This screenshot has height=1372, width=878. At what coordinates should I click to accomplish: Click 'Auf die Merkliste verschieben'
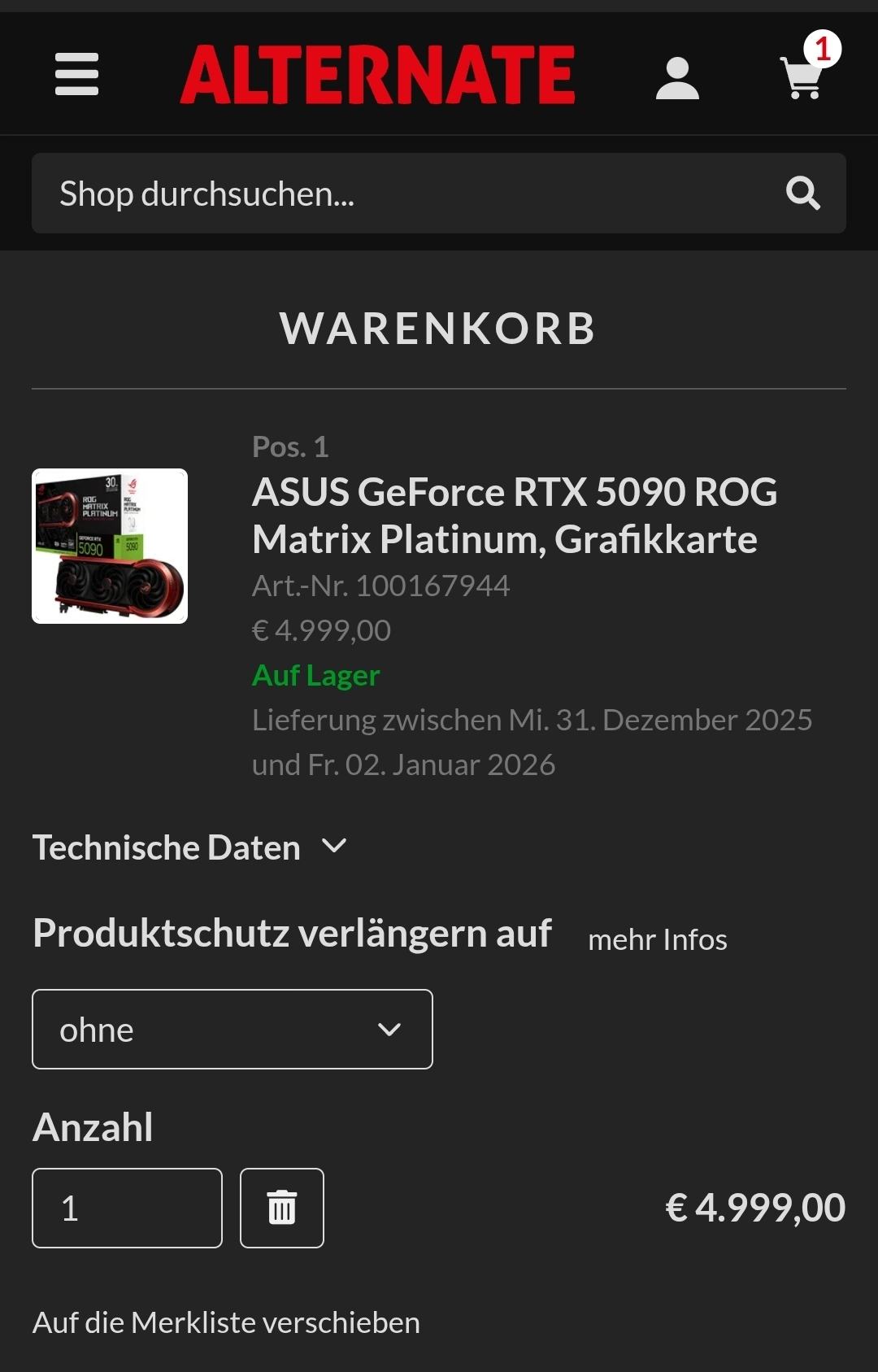226,1322
